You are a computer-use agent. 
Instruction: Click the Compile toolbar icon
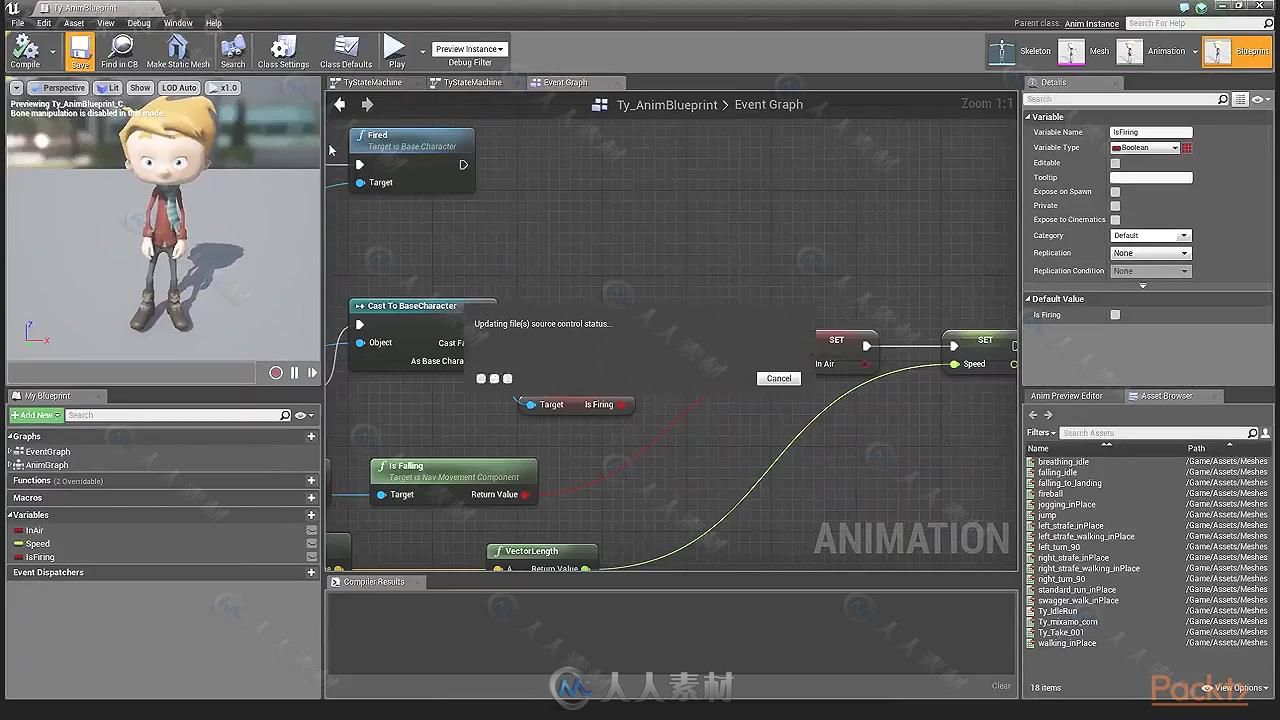pyautogui.click(x=25, y=51)
